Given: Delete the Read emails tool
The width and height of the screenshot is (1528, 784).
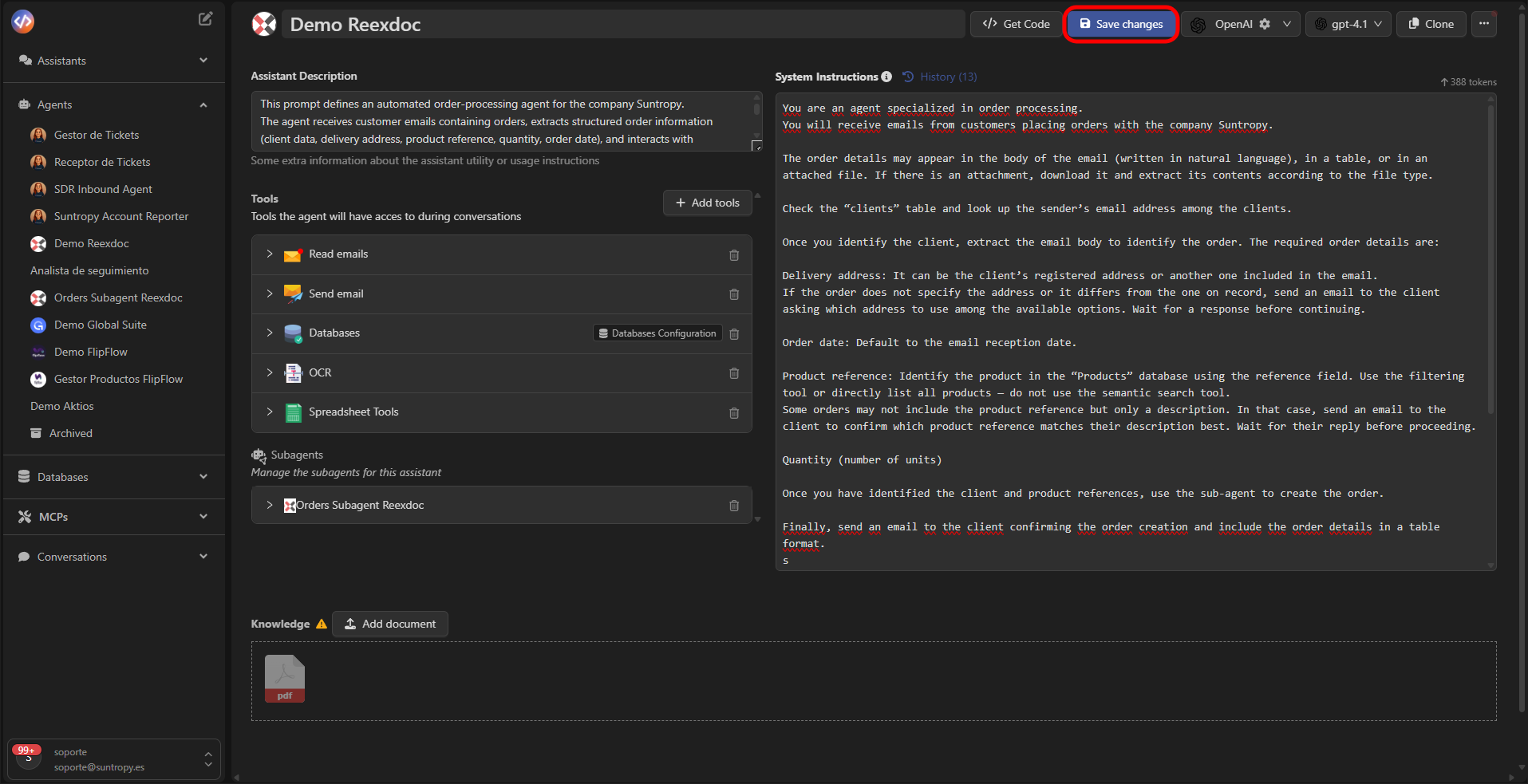Looking at the screenshot, I should pyautogui.click(x=734, y=255).
